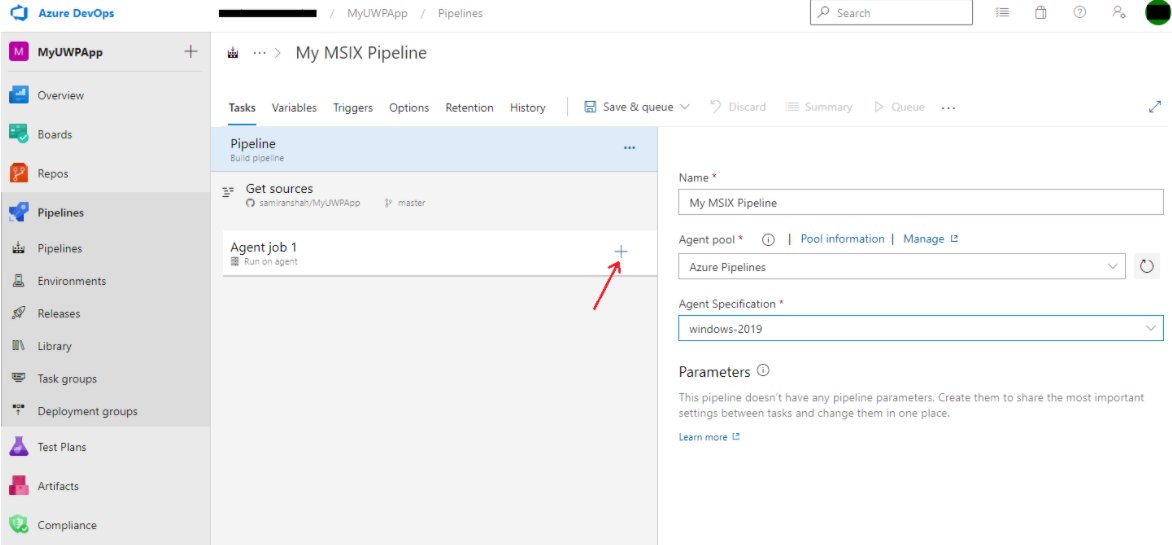Open the Pool information link
The width and height of the screenshot is (1172, 545).
842,238
